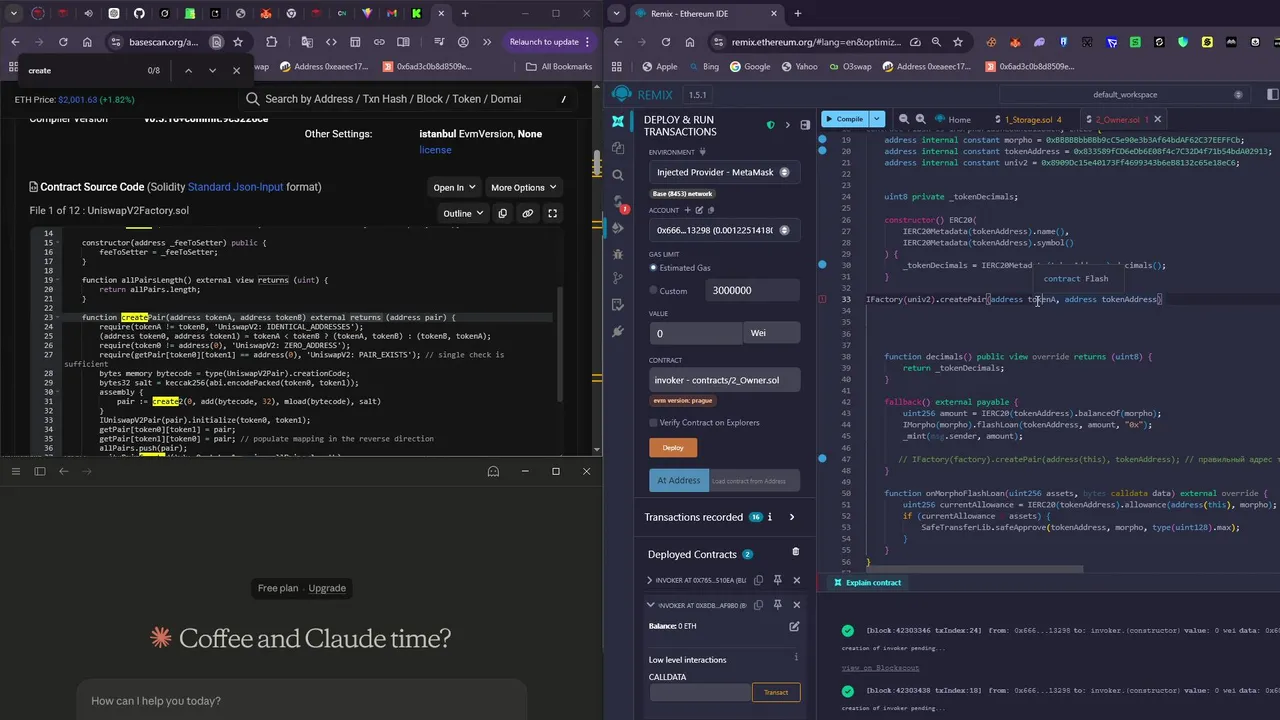Click previous find result arrow in find bar

pyautogui.click(x=188, y=71)
